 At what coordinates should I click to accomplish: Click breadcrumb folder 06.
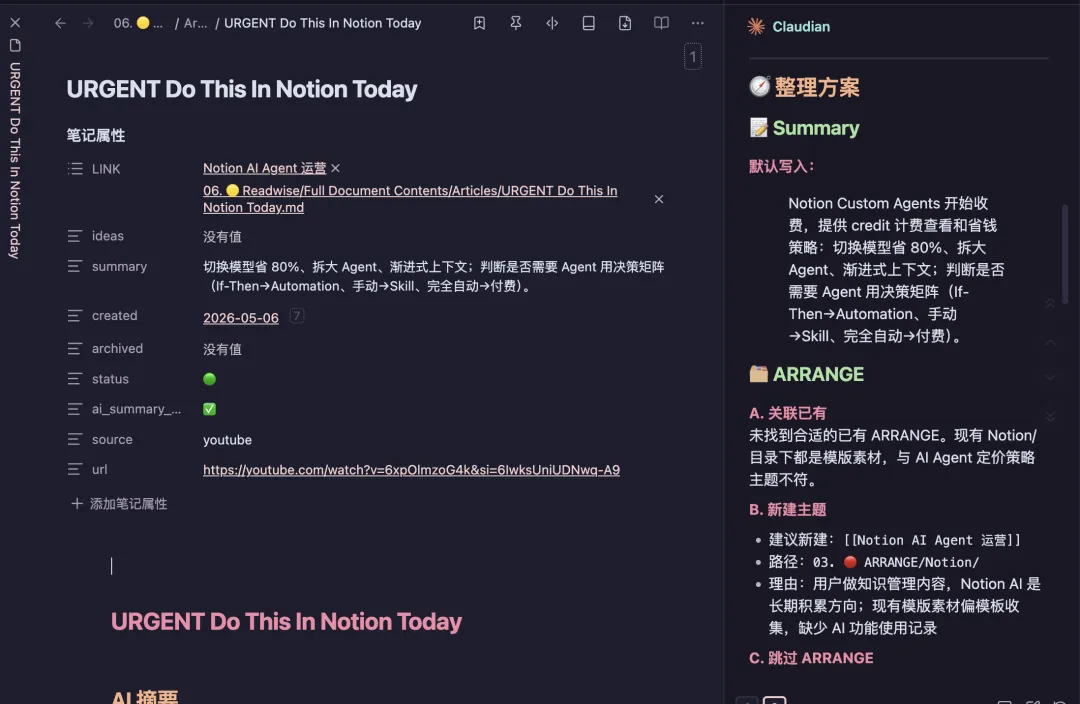pyautogui.click(x=138, y=23)
